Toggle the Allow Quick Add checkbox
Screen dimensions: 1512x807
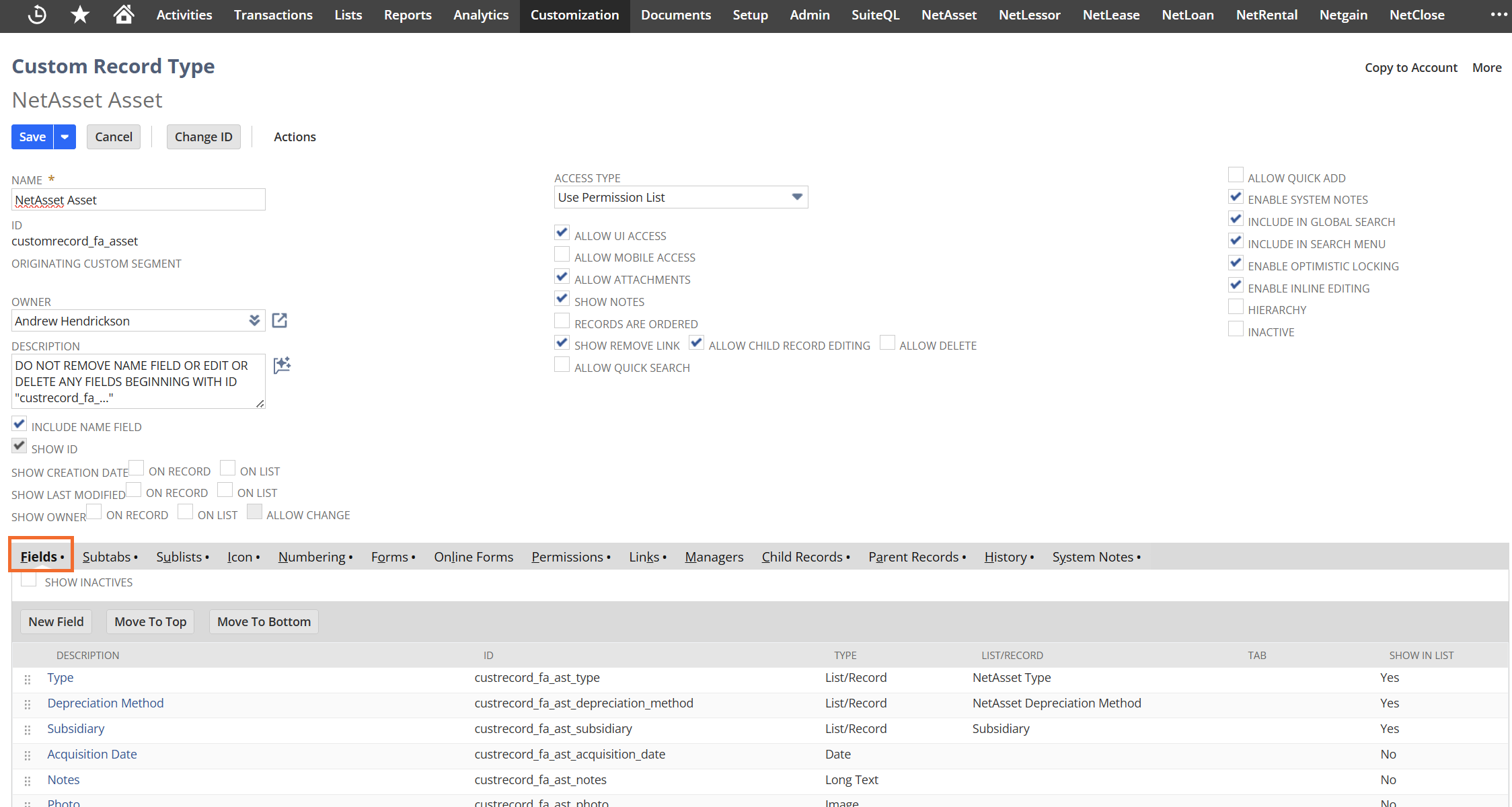pyautogui.click(x=1236, y=176)
